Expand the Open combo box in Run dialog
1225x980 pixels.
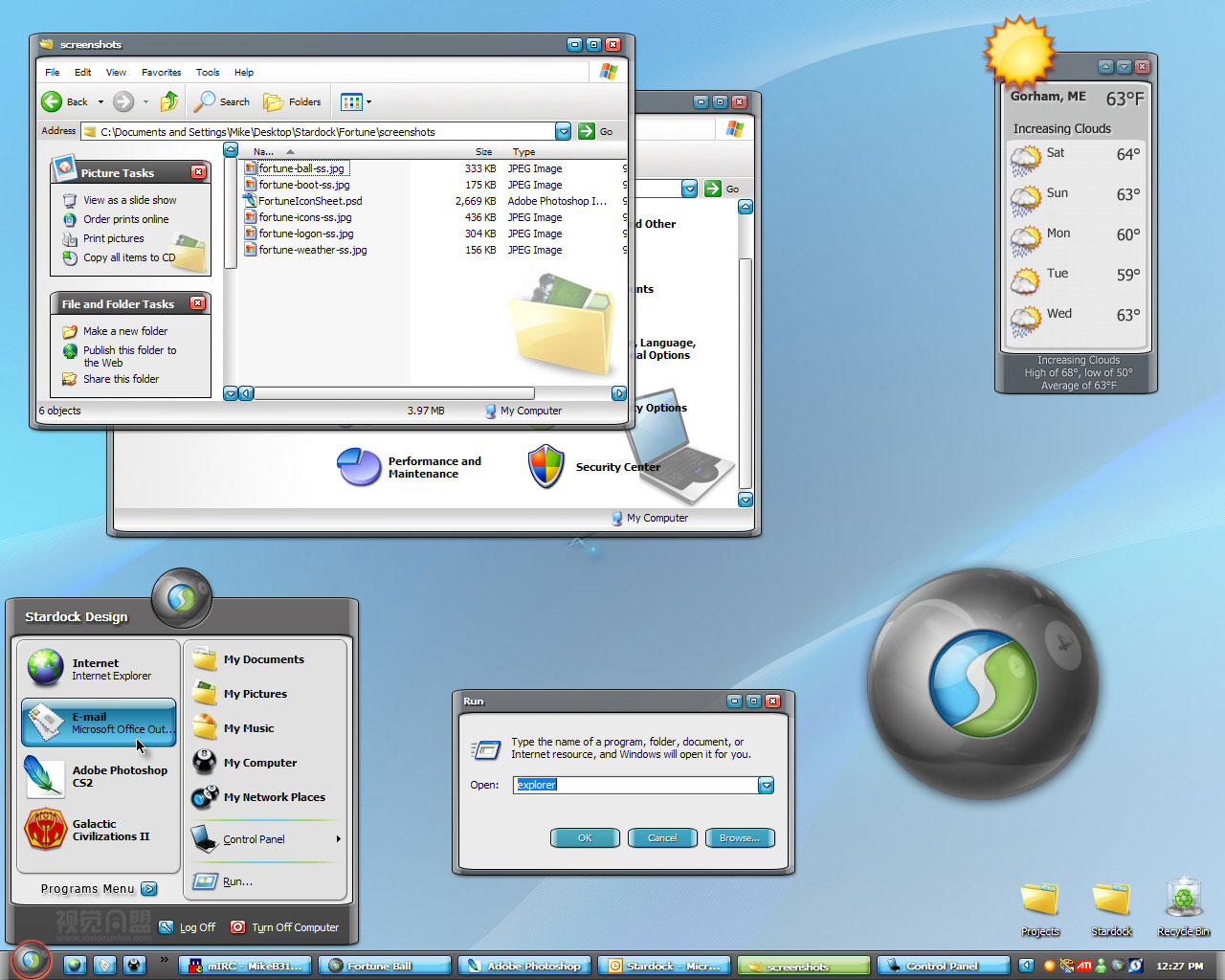[766, 785]
